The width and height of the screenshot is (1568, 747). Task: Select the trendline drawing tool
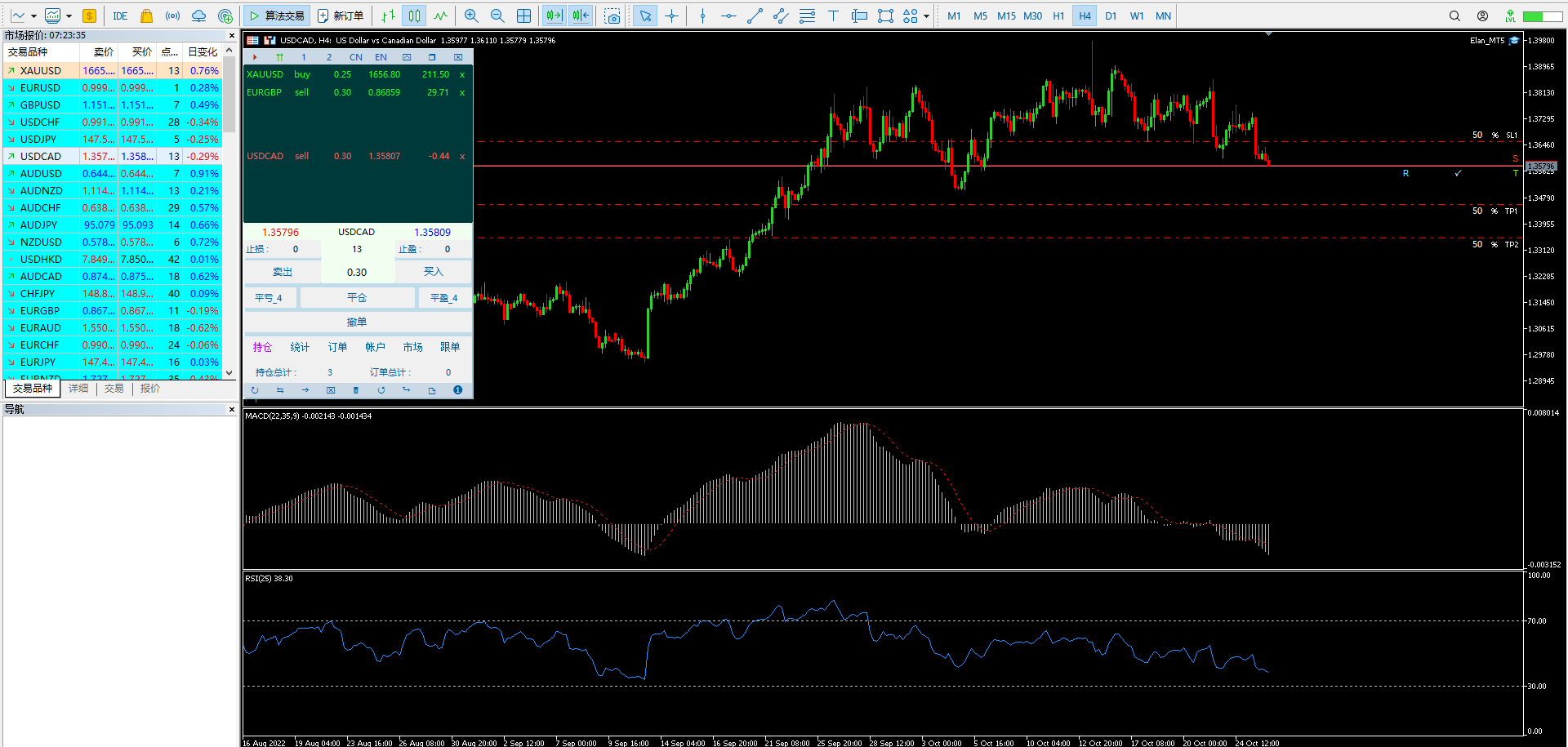755,16
